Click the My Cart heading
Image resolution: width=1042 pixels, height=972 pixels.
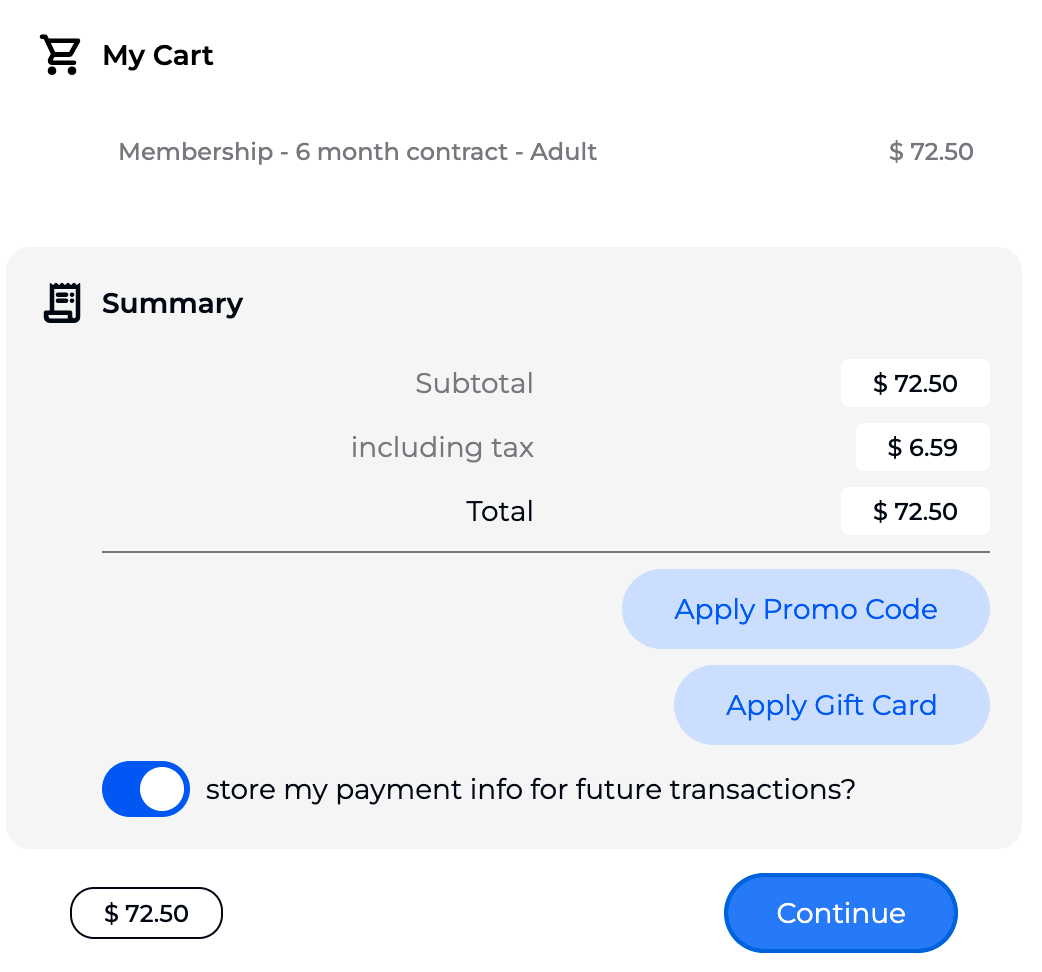(x=158, y=55)
